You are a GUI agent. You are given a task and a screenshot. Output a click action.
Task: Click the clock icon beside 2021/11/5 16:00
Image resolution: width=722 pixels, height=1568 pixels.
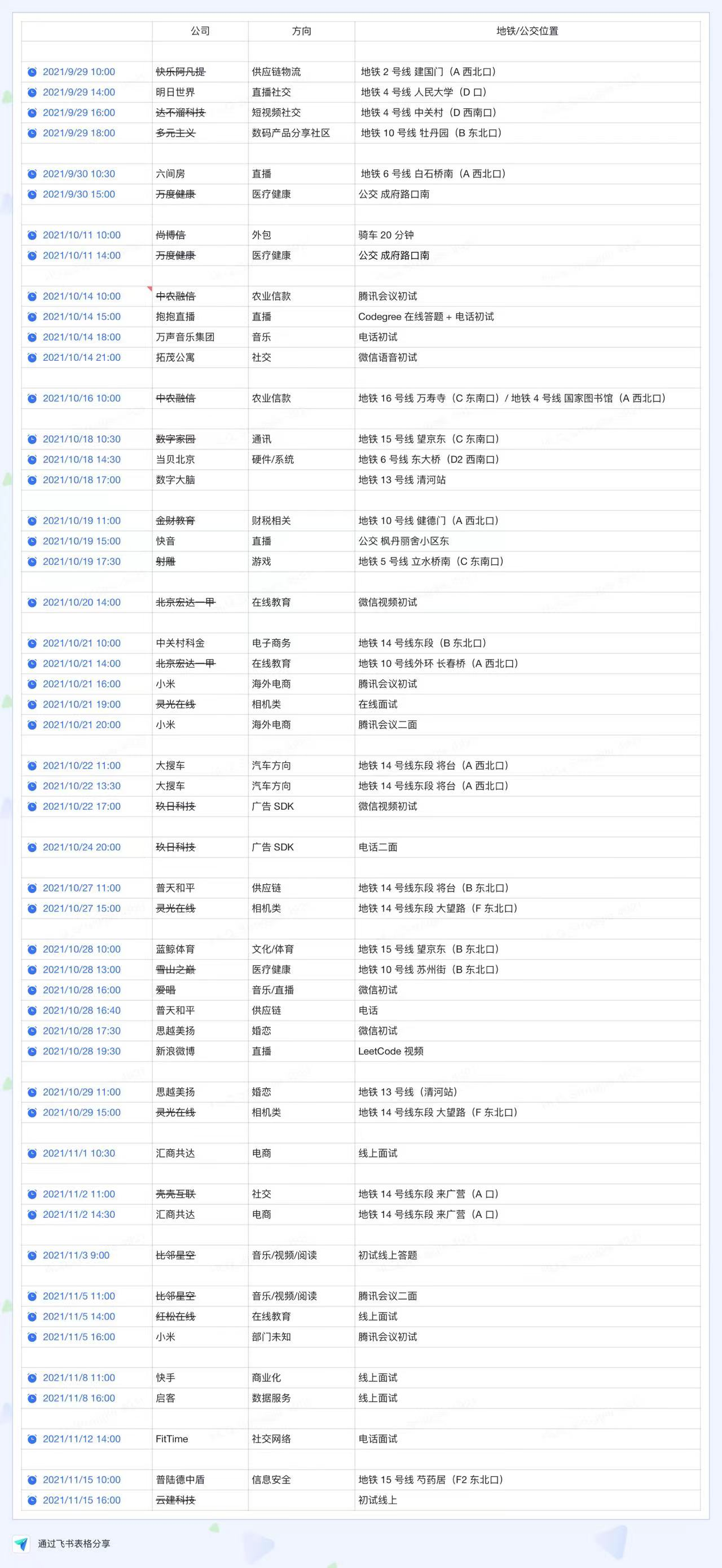(x=32, y=1337)
